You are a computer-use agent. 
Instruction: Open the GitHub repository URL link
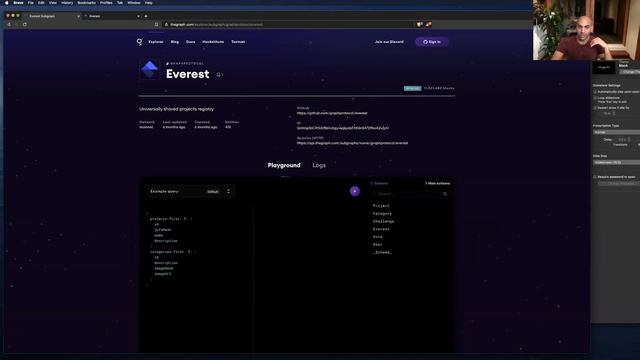click(x=332, y=113)
